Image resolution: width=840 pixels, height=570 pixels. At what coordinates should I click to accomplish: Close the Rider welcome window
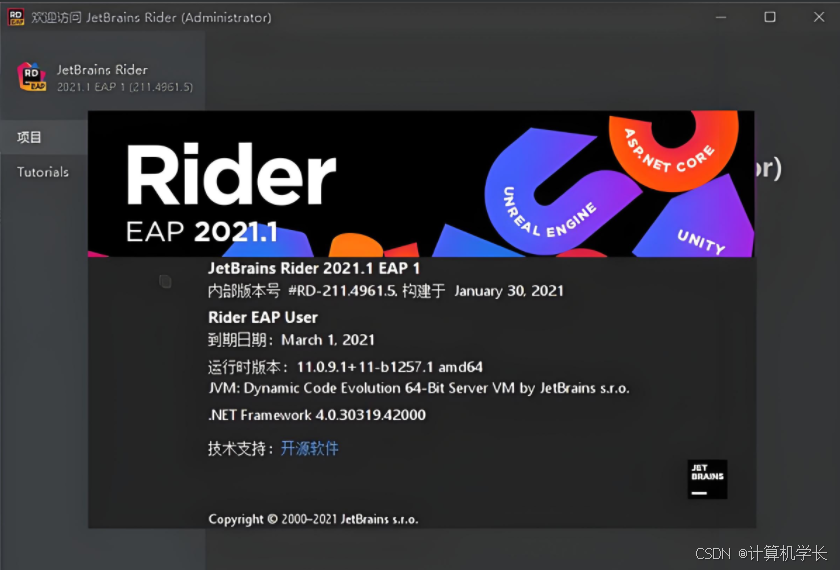pos(819,17)
